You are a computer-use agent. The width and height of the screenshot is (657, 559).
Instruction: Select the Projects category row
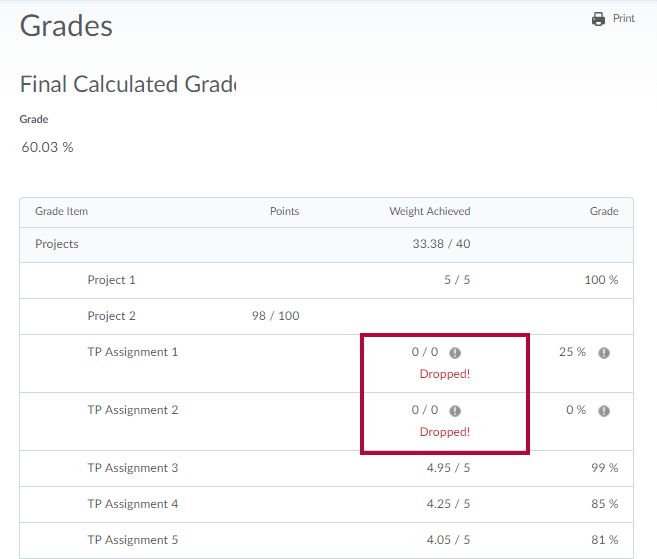tap(326, 245)
